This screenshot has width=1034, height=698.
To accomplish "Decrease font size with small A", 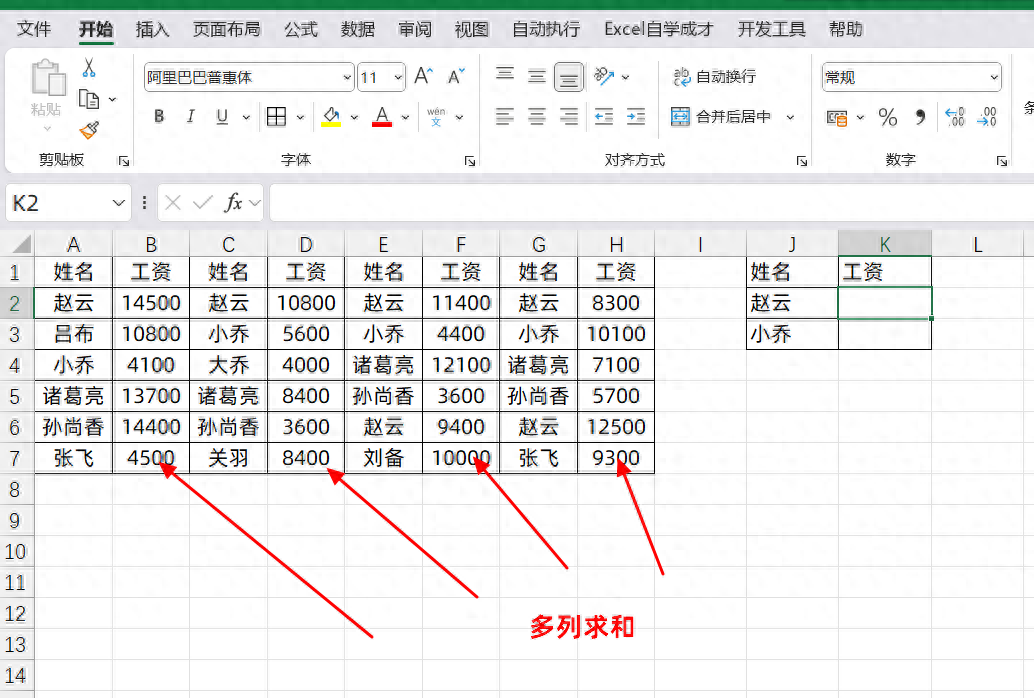I will click(x=456, y=77).
